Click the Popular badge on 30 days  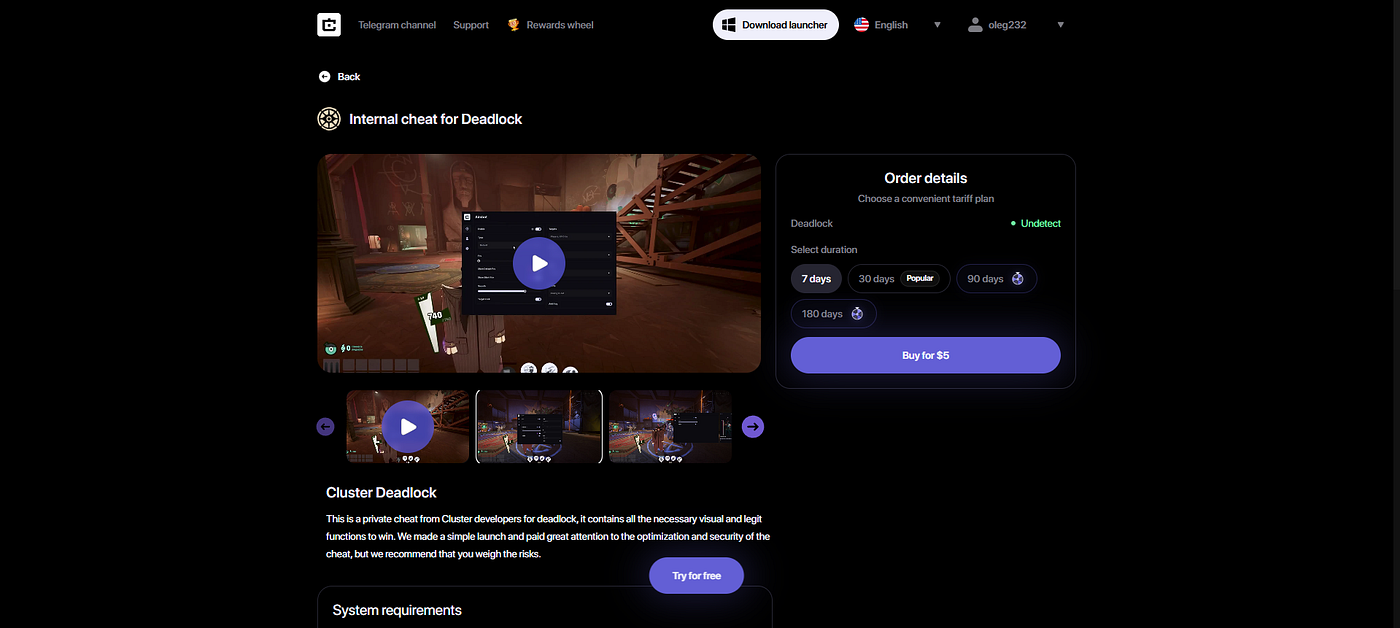(x=920, y=279)
